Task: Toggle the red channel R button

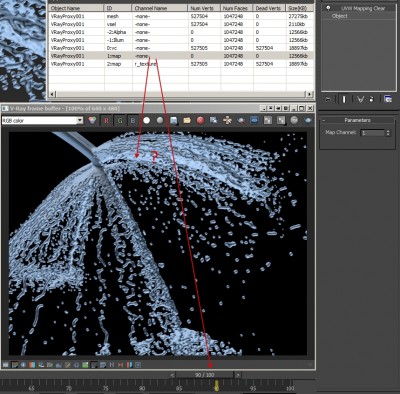Action: pos(106,120)
